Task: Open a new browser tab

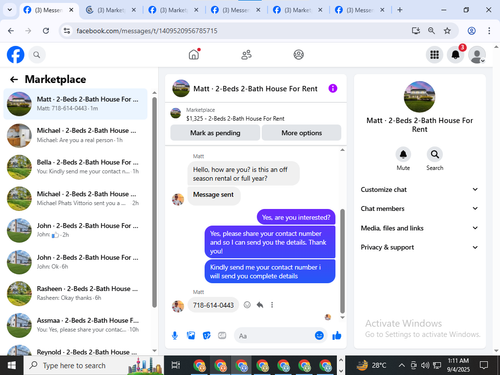Action: 400,10
